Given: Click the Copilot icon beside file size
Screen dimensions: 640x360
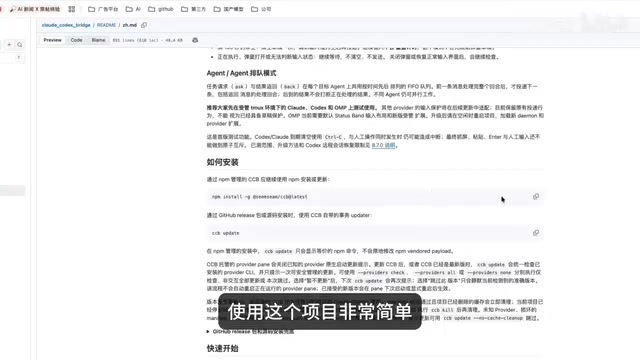Looking at the screenshot, I should click(195, 40).
